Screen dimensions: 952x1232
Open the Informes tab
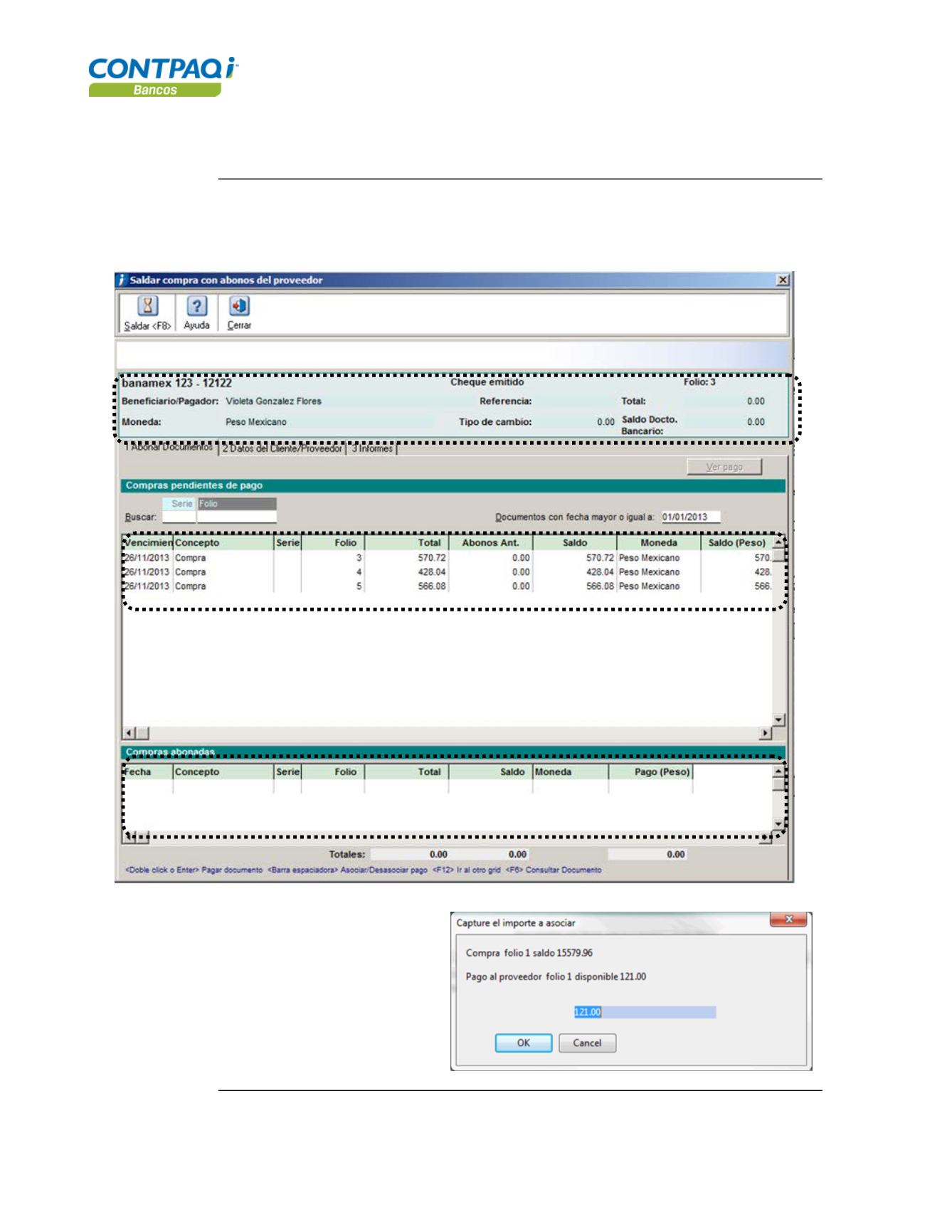pos(371,449)
